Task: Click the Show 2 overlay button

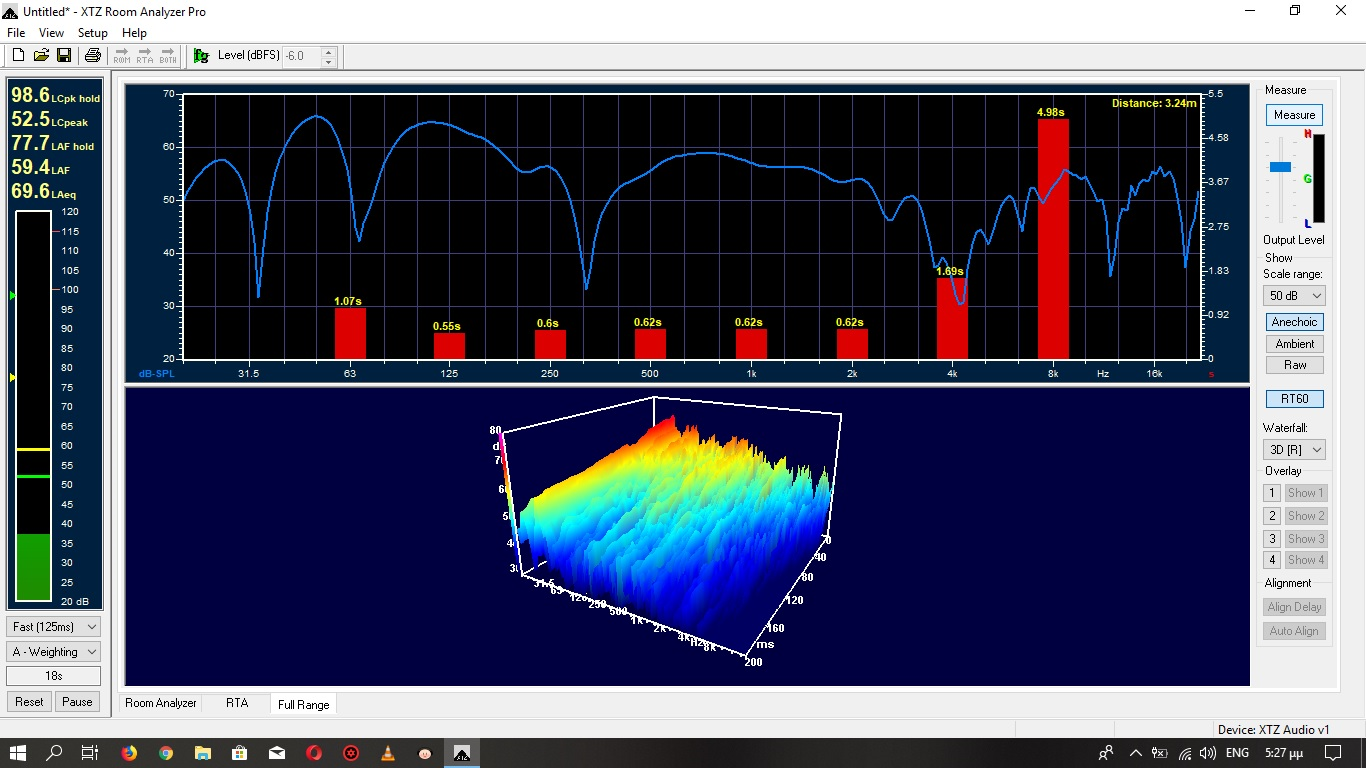Action: pyautogui.click(x=1305, y=516)
